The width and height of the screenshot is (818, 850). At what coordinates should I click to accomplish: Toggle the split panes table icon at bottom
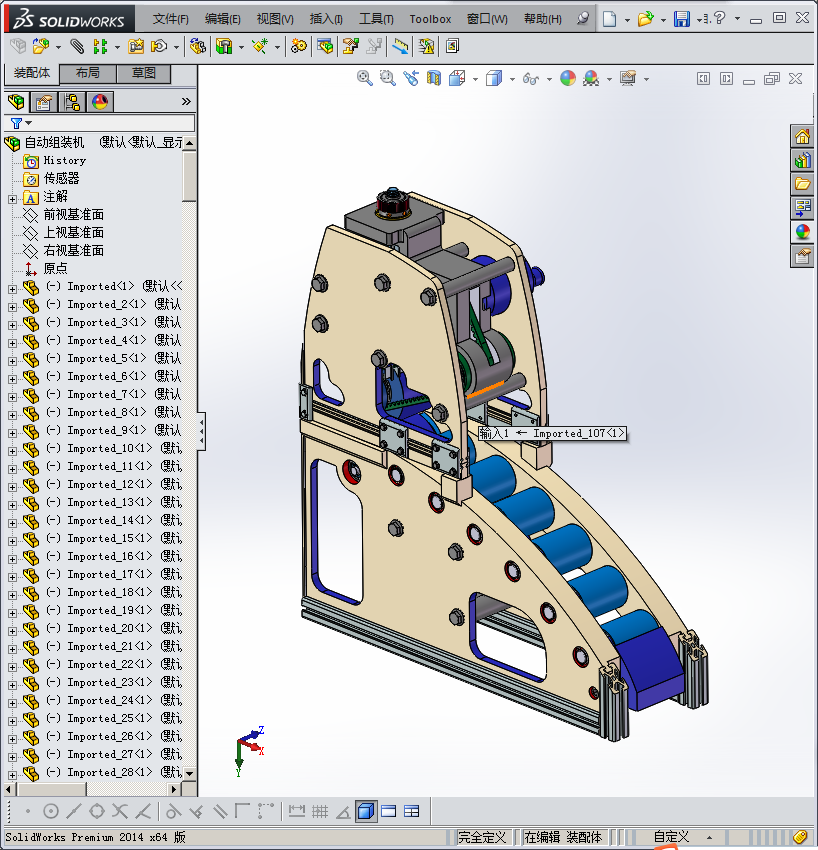411,812
